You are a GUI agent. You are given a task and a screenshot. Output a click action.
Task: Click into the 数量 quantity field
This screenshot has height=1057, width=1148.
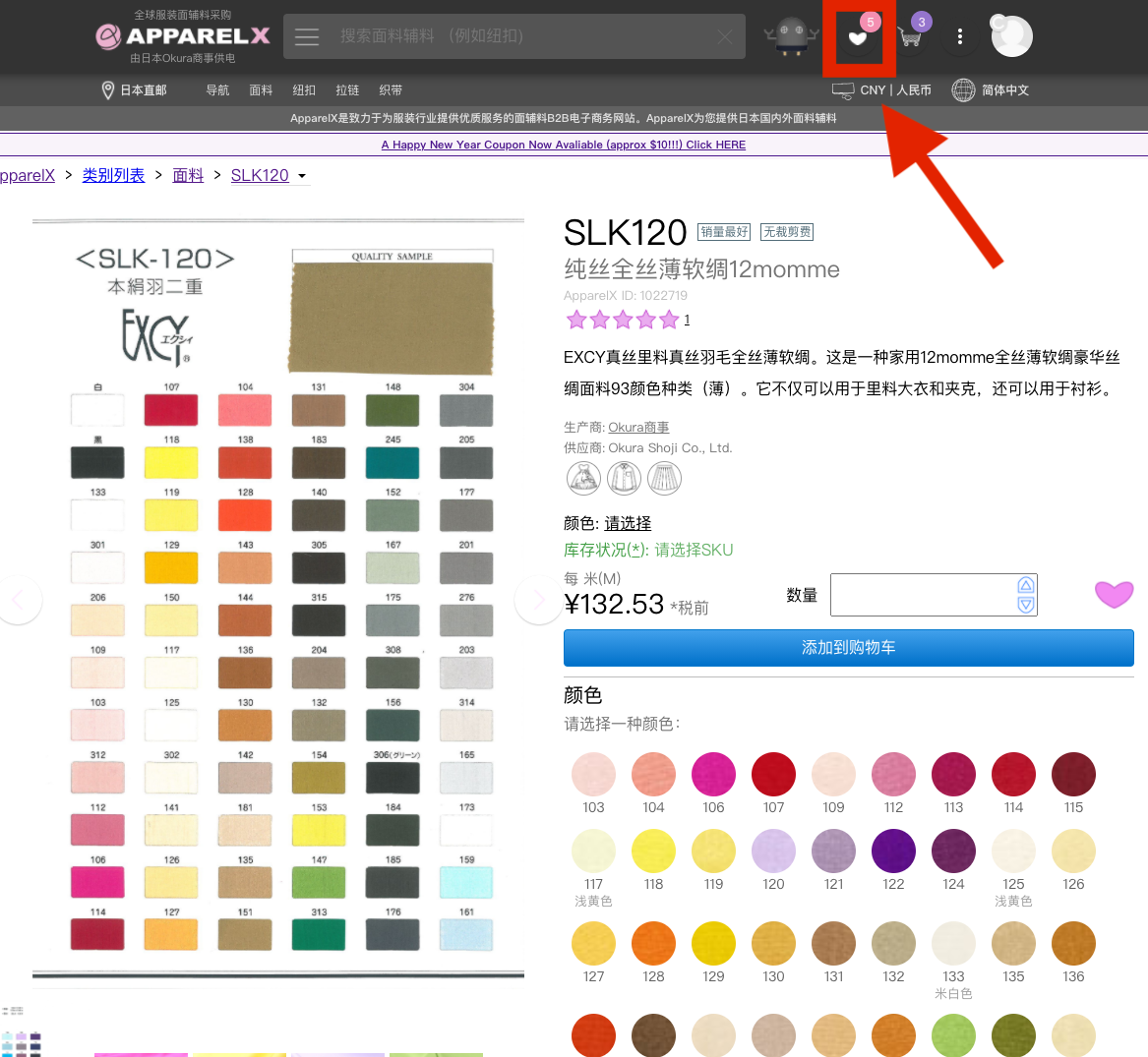[922, 595]
